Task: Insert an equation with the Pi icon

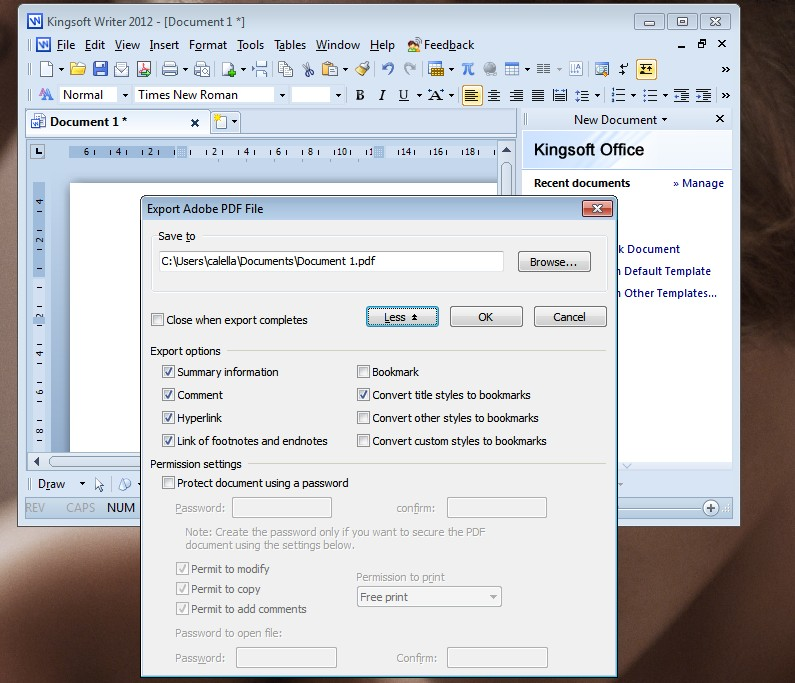Action: 467,69
